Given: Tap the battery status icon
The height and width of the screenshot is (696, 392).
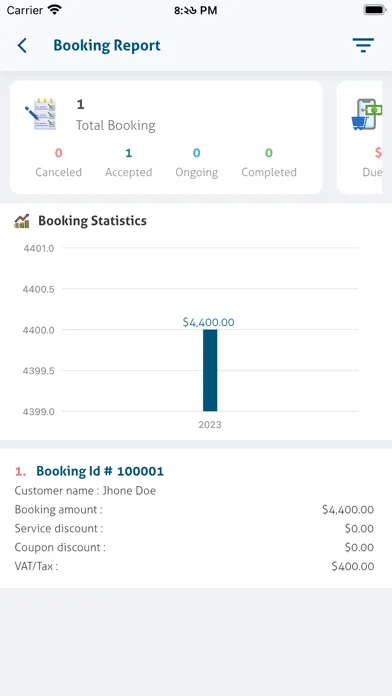Looking at the screenshot, I should (x=375, y=10).
